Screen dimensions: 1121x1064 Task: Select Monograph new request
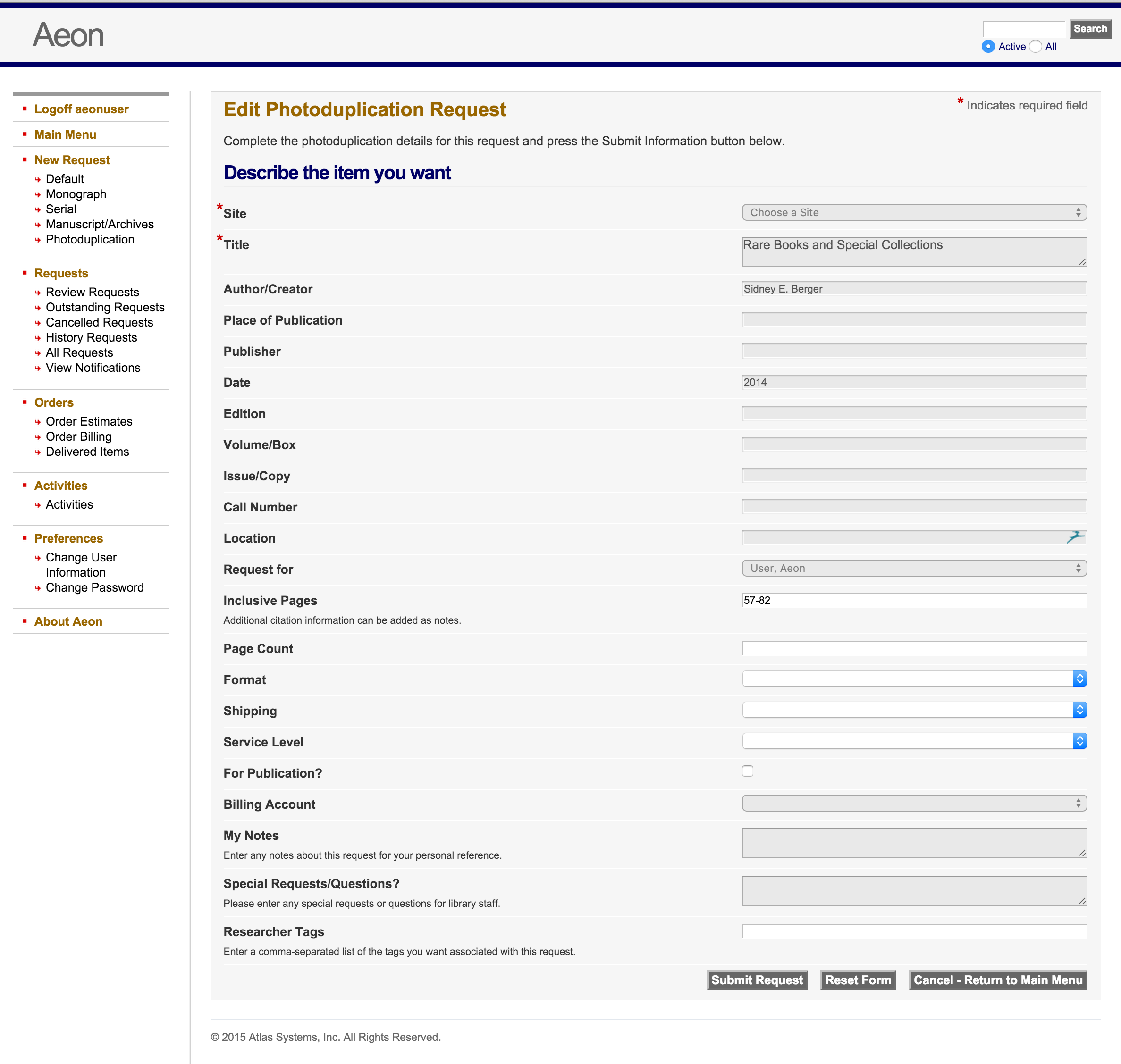tap(76, 194)
